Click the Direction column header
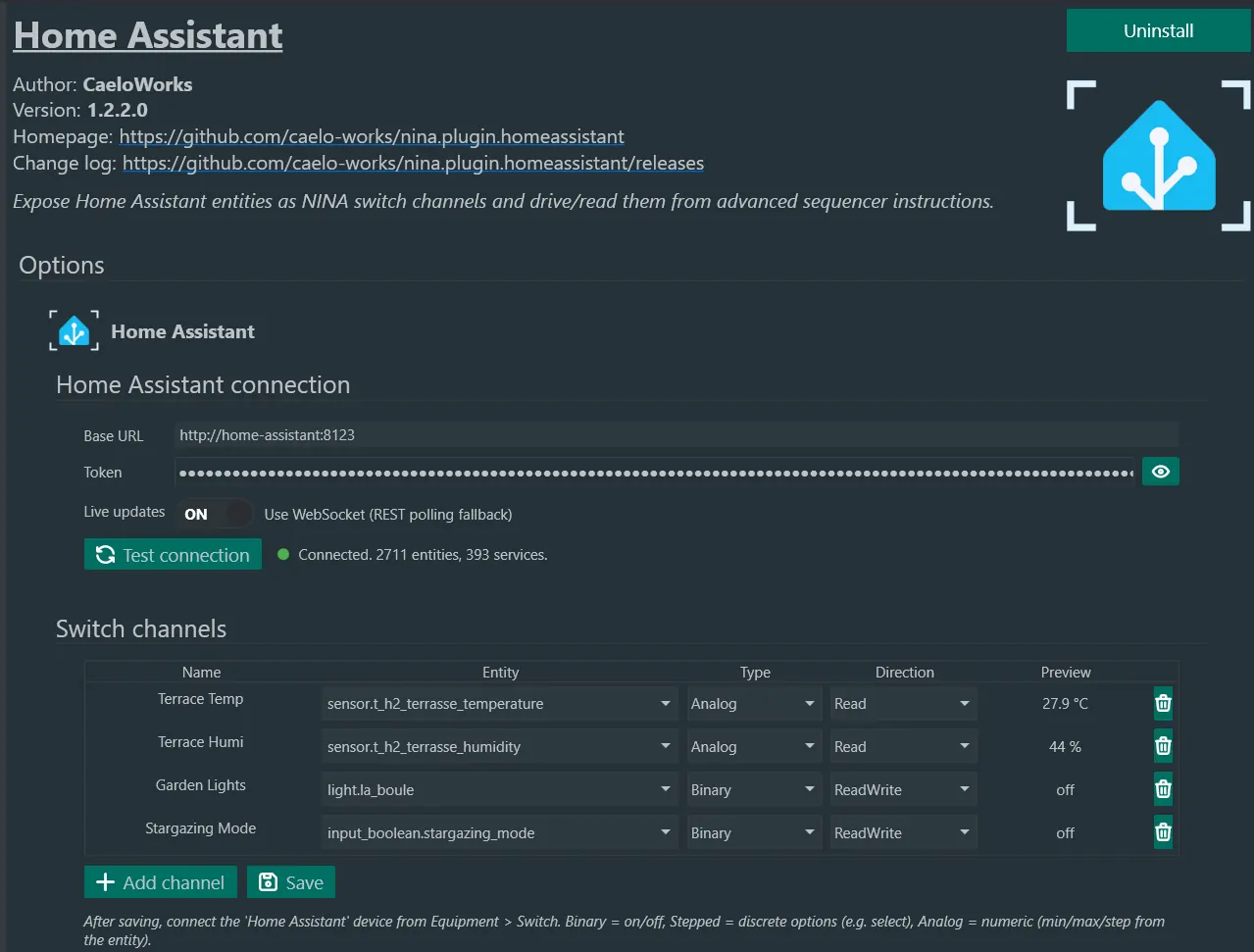The height and width of the screenshot is (952, 1254). coord(904,673)
